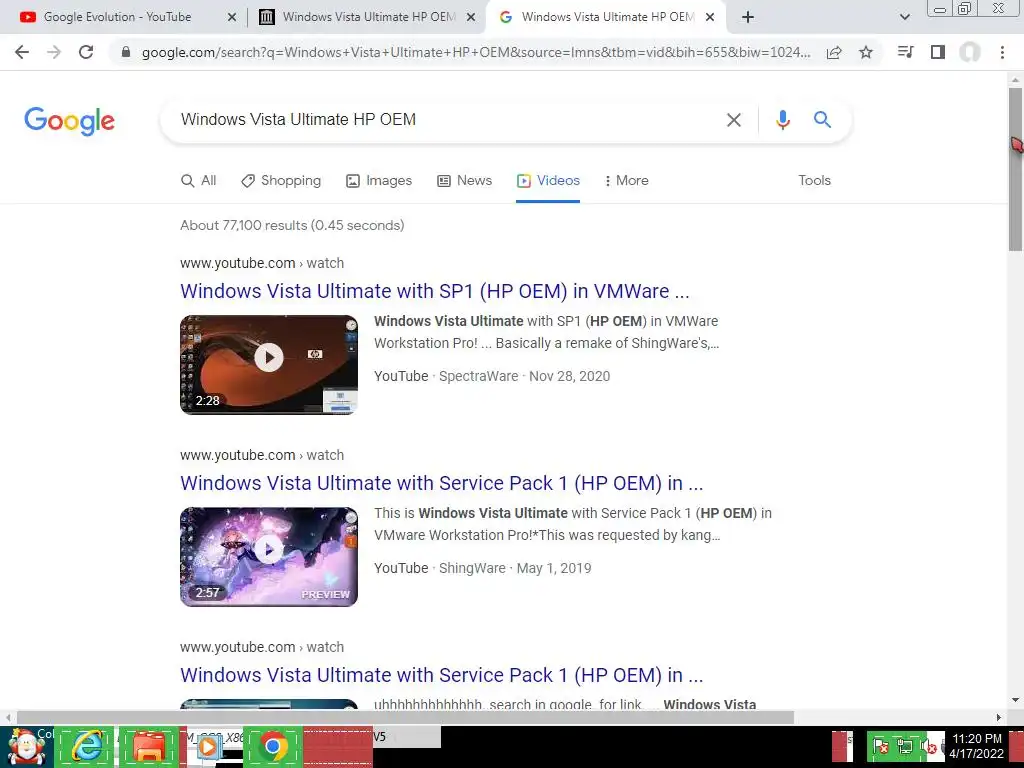Click the address bar URL text
1024x768 pixels.
476,52
